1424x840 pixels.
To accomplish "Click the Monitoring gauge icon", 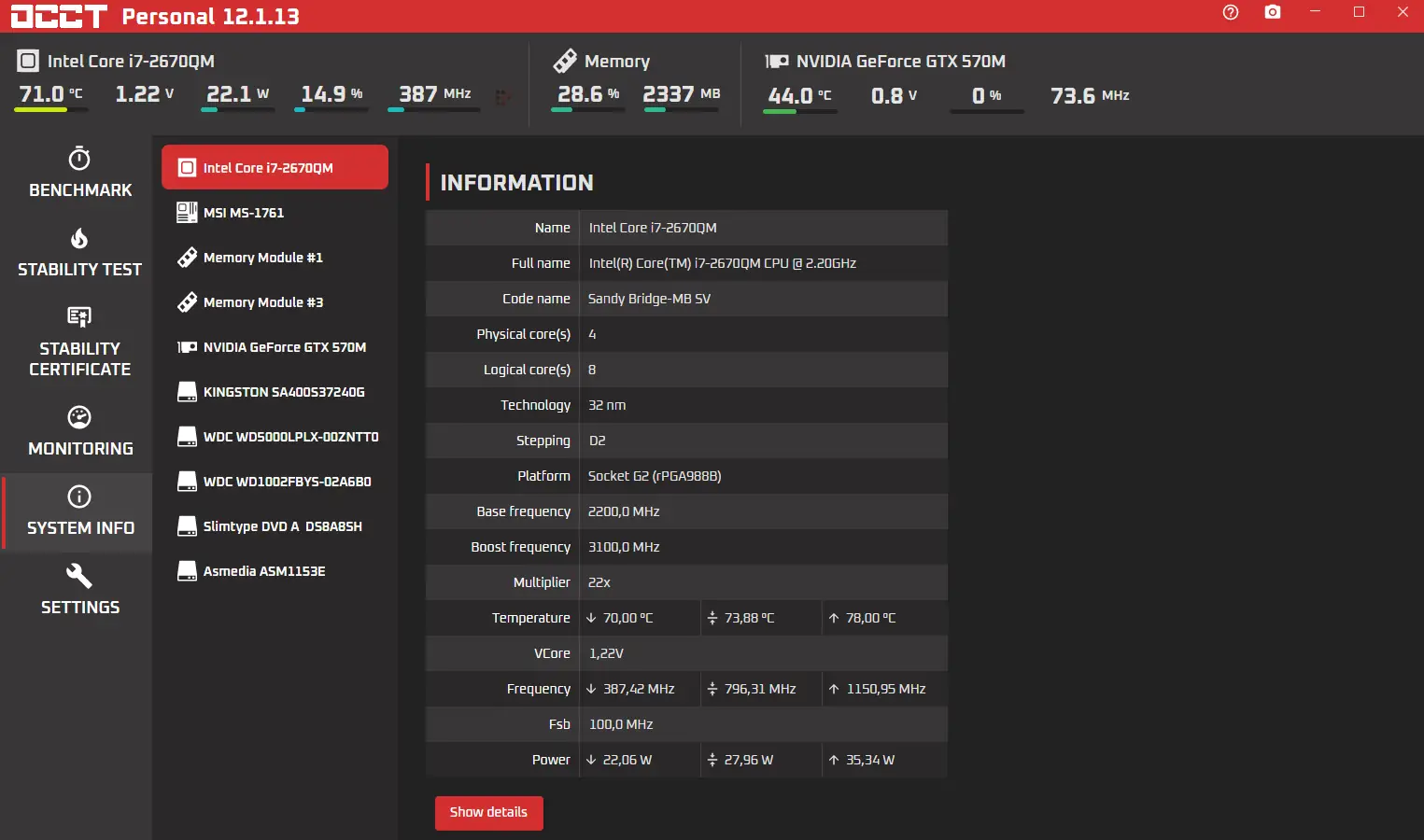I will (x=79, y=417).
